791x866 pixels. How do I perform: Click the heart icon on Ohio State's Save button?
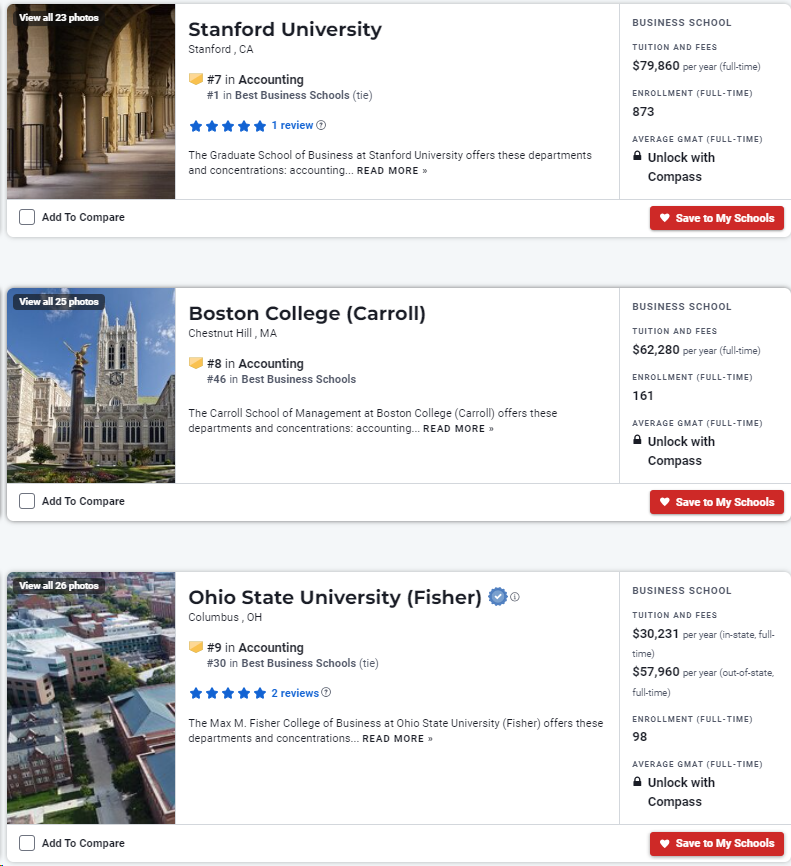tap(665, 843)
